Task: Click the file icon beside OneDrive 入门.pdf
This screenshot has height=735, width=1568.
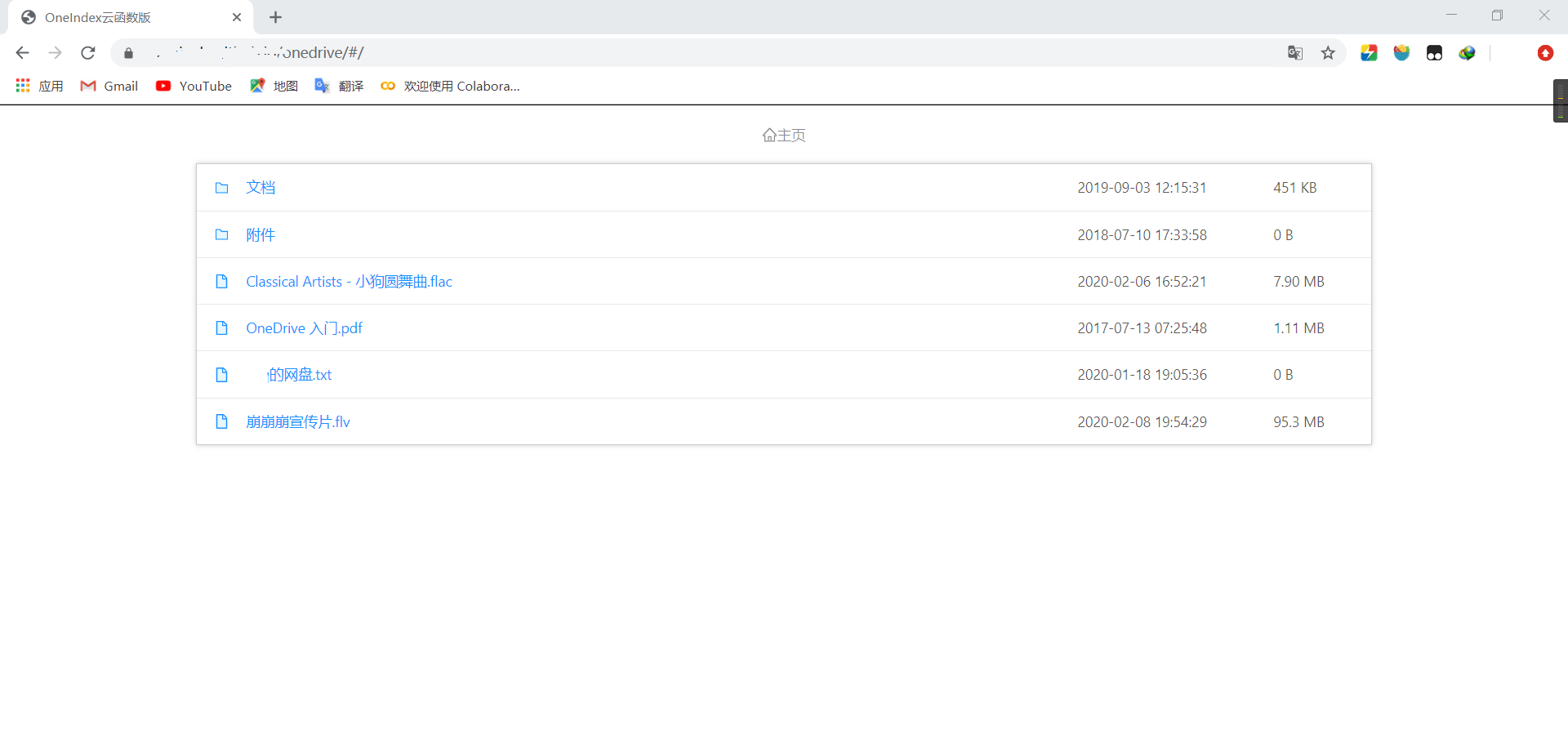Action: (x=222, y=327)
